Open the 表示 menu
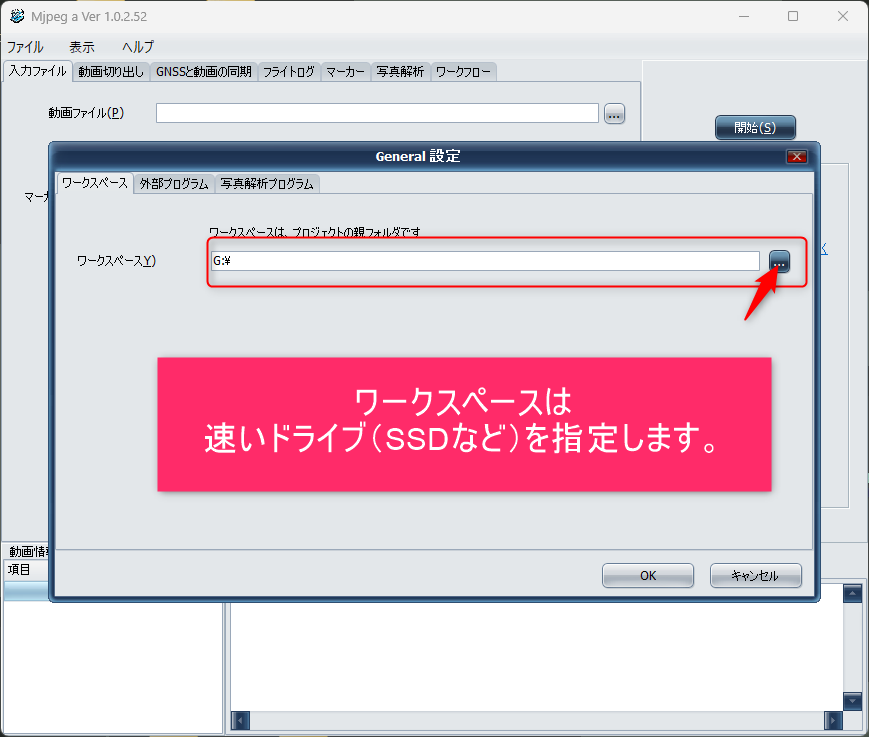Screen dimensions: 869x737 [x=82, y=47]
